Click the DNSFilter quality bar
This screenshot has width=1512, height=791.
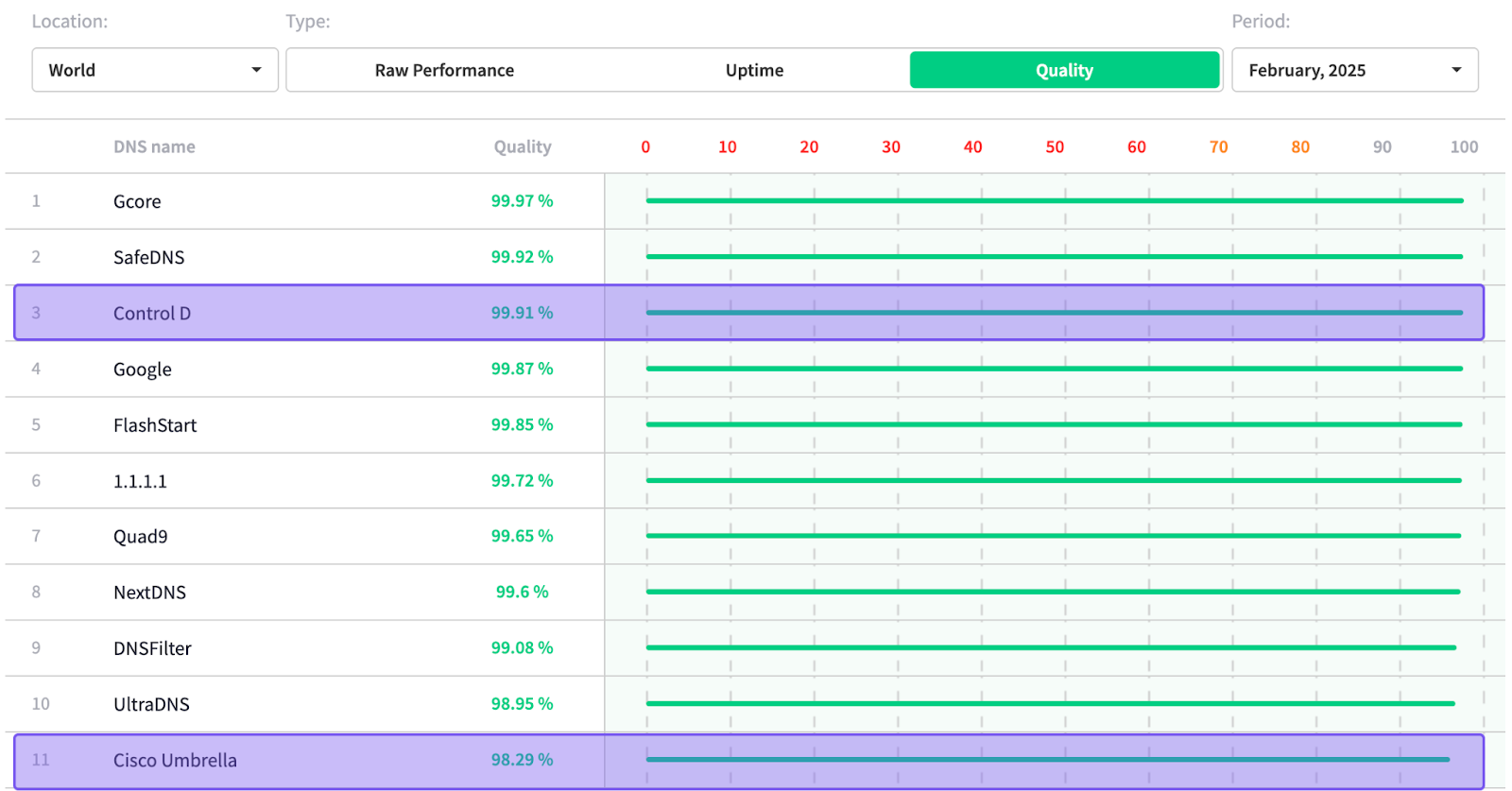(x=1051, y=647)
